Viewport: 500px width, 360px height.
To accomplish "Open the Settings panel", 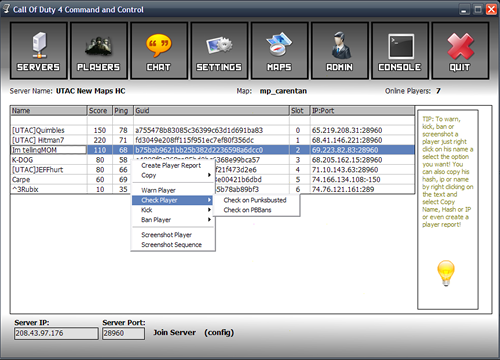I will pos(219,51).
